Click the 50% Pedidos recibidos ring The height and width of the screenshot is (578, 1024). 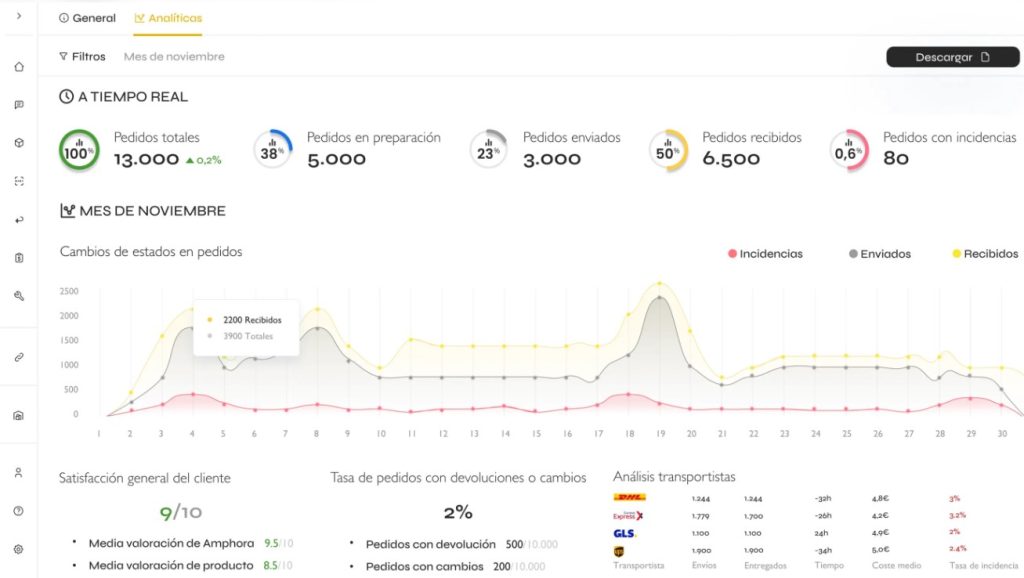[668, 150]
